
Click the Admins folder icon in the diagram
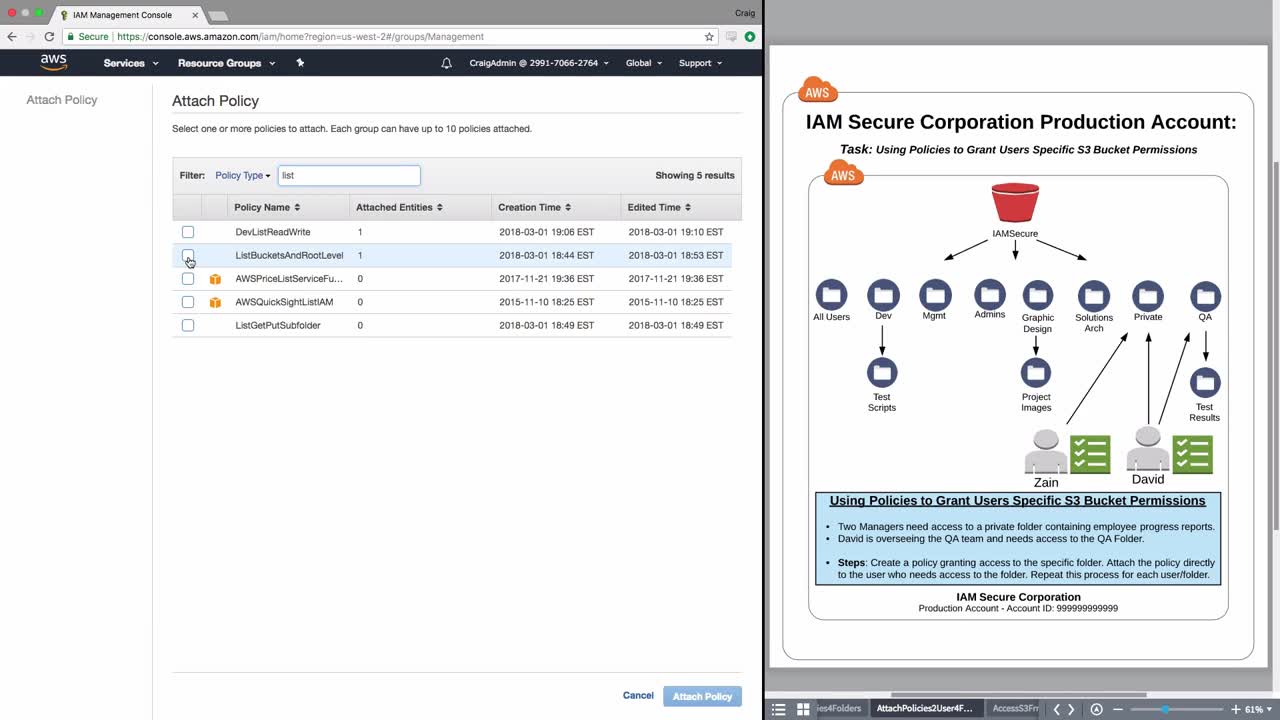[990, 294]
